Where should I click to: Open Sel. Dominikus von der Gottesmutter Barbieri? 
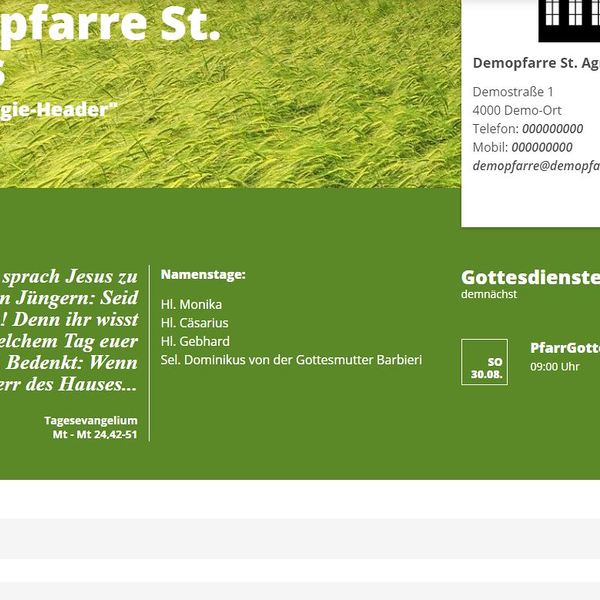[291, 360]
